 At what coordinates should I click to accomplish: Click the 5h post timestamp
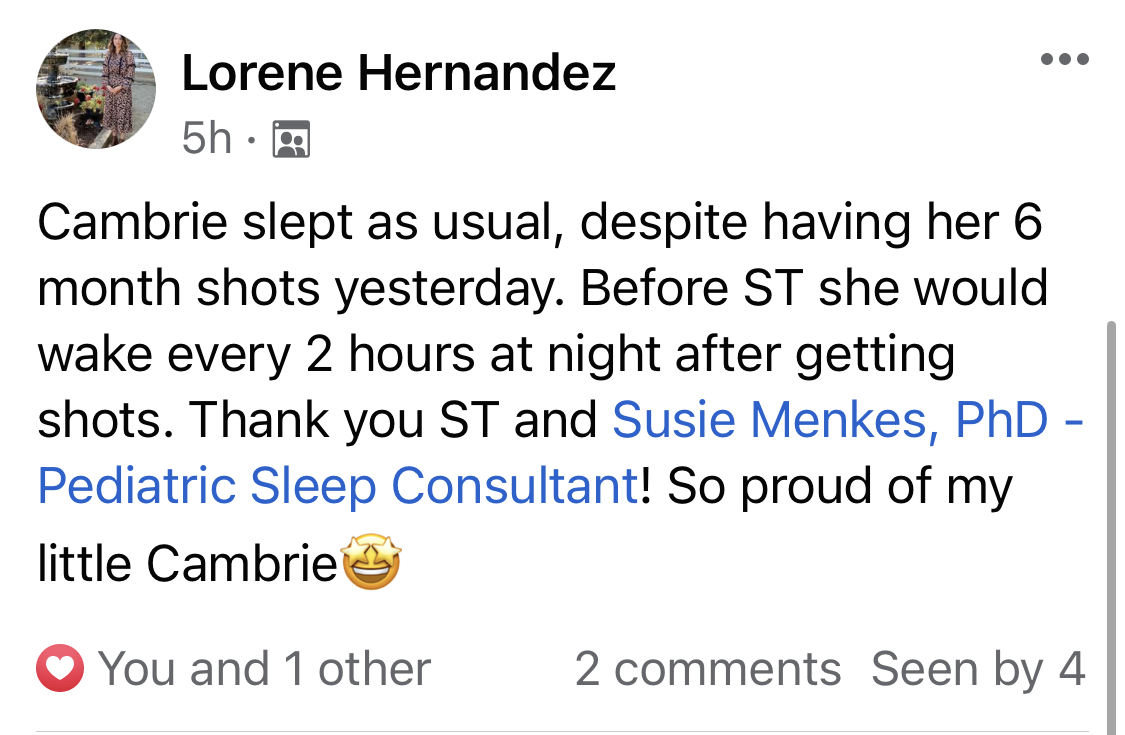click(x=206, y=139)
